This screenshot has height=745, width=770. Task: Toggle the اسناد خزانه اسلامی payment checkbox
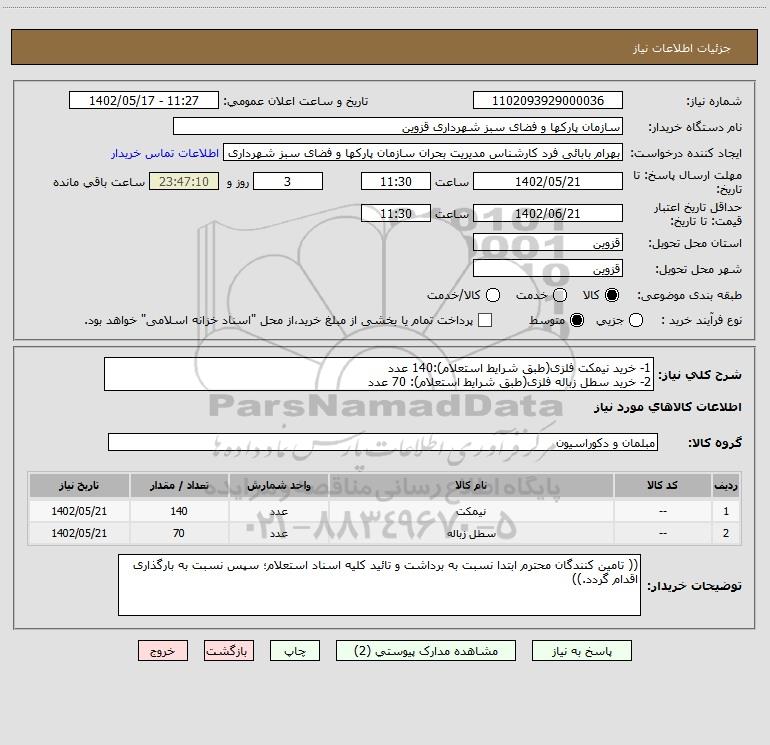coord(485,320)
